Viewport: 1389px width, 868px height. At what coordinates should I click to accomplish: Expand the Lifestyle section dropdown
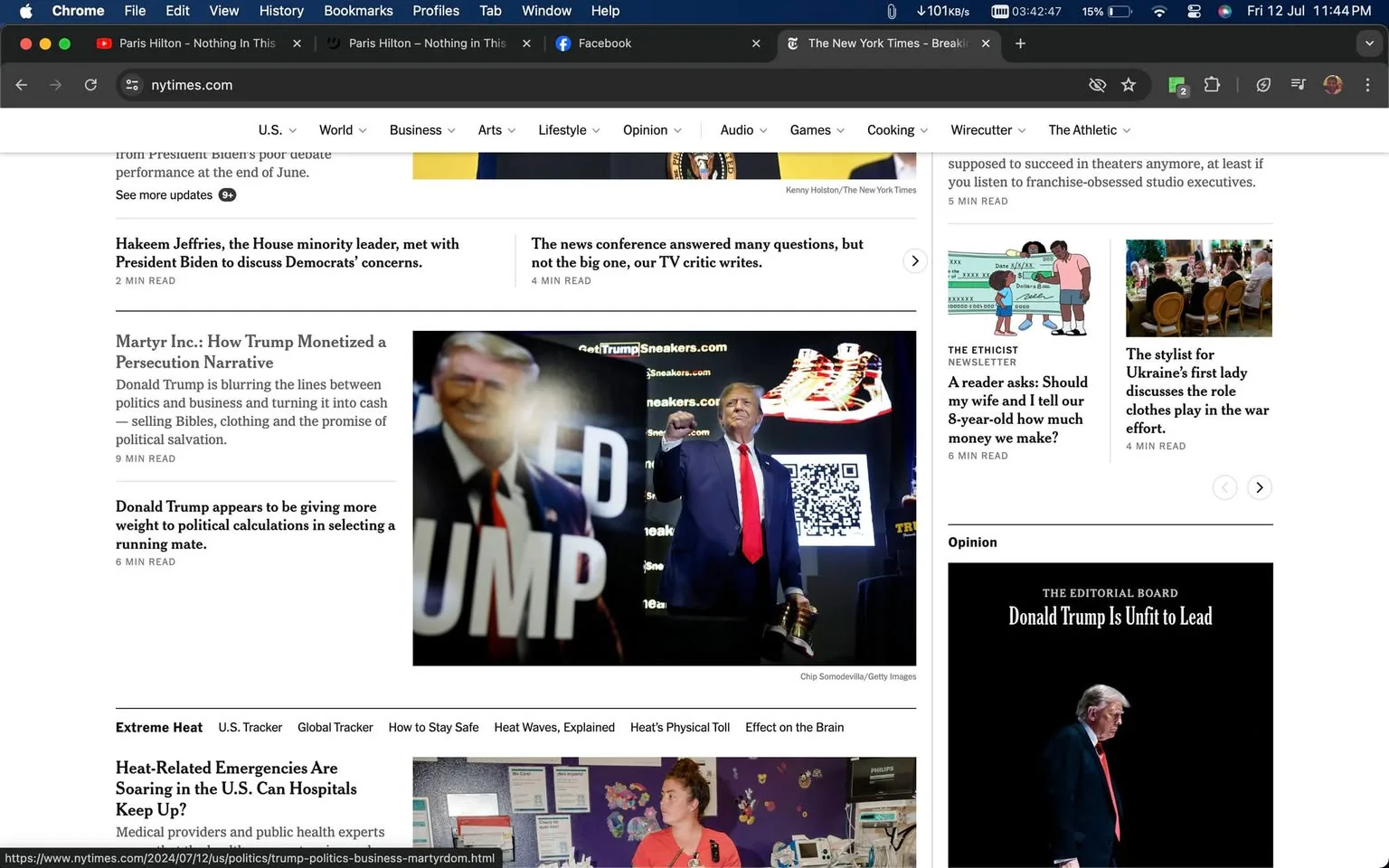(569, 130)
